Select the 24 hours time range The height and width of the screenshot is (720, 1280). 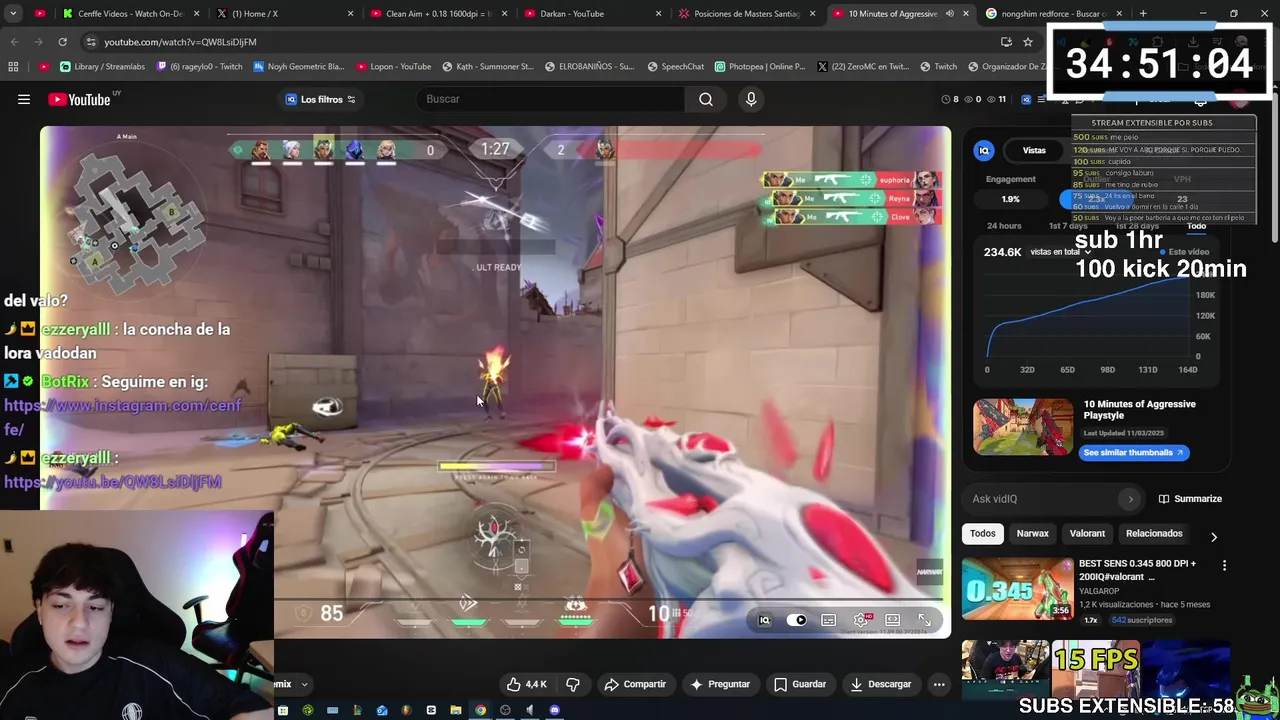tap(1004, 226)
